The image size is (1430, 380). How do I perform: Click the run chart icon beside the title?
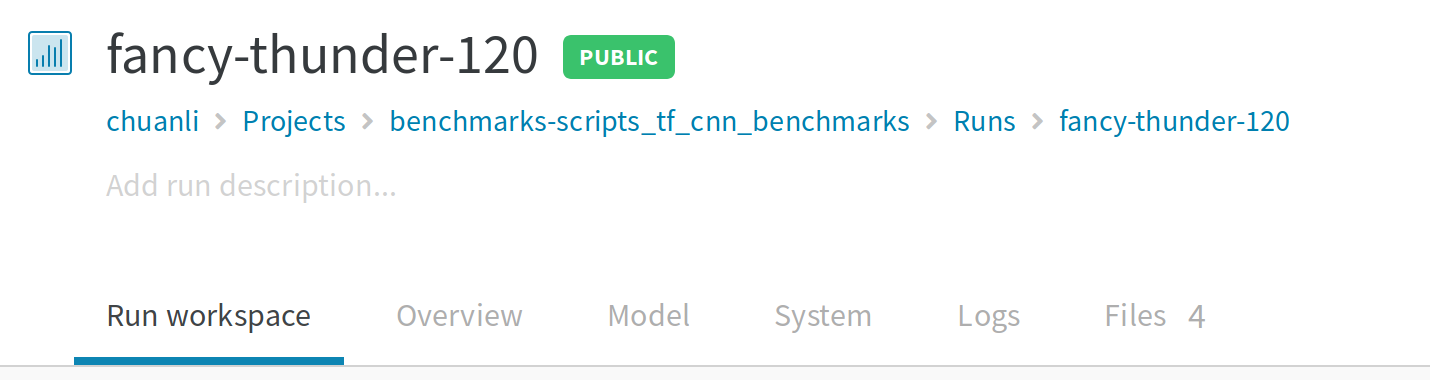(49, 53)
